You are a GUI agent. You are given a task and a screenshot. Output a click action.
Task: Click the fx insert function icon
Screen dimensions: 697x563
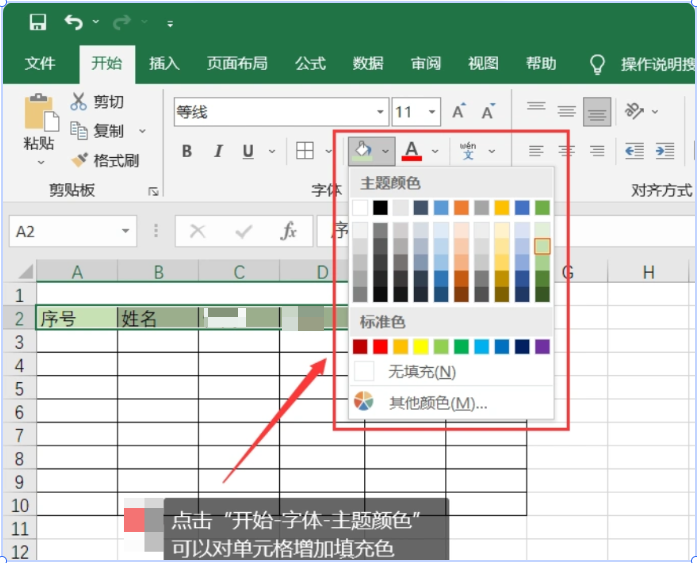tap(289, 231)
